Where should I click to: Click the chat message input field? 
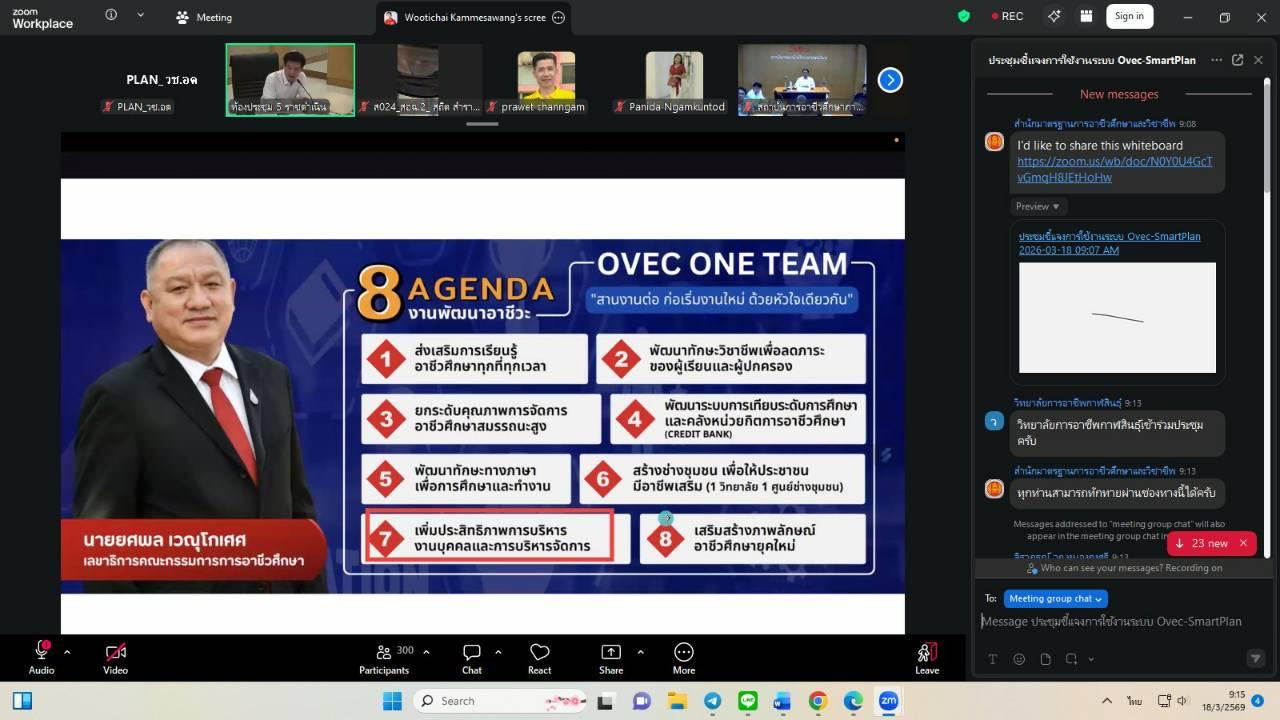tap(1110, 621)
